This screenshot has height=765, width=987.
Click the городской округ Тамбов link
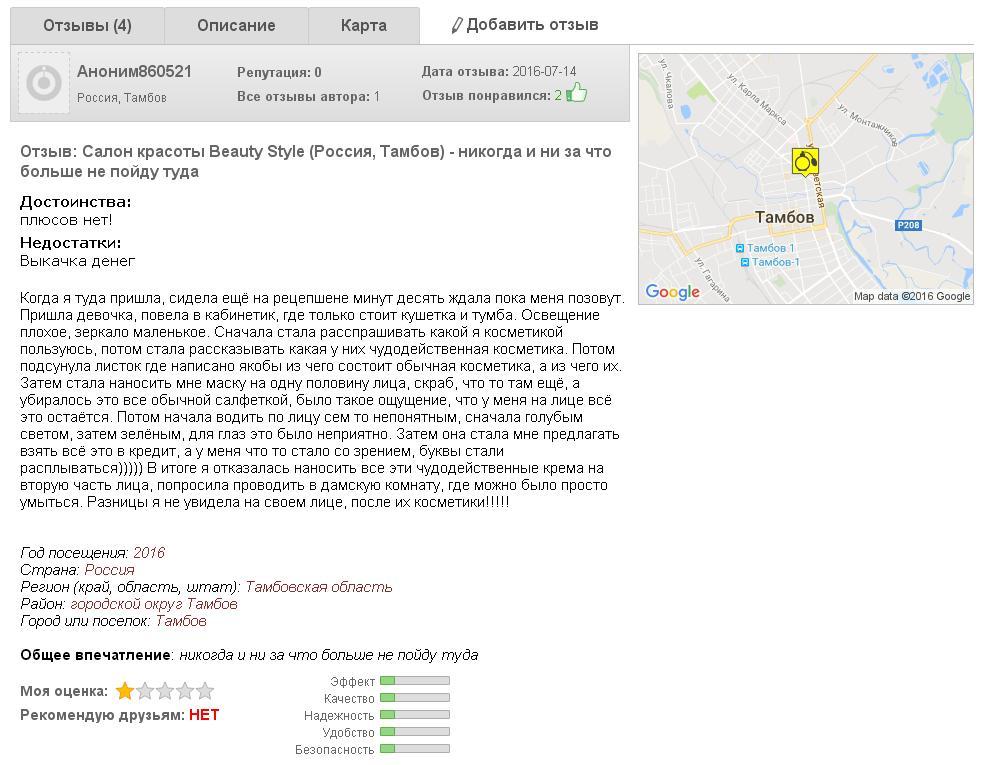154,604
